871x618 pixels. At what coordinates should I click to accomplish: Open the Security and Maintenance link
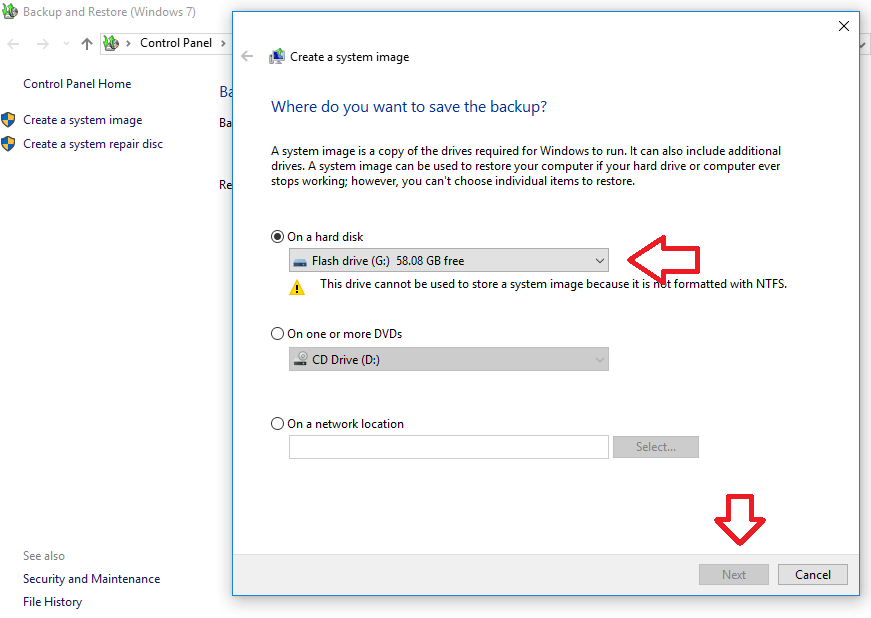click(x=91, y=579)
